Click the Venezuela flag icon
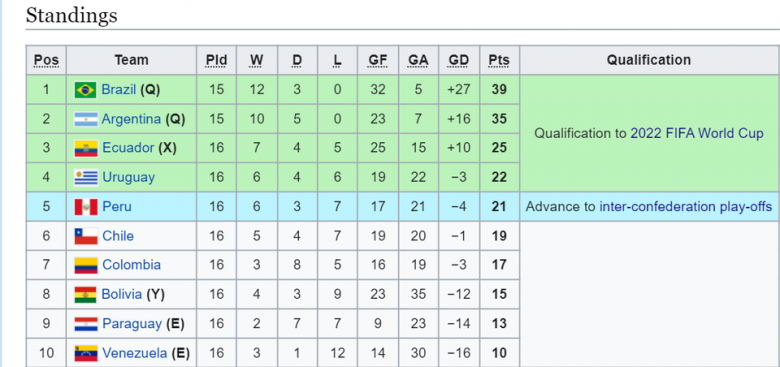This screenshot has width=780, height=367. [86, 354]
